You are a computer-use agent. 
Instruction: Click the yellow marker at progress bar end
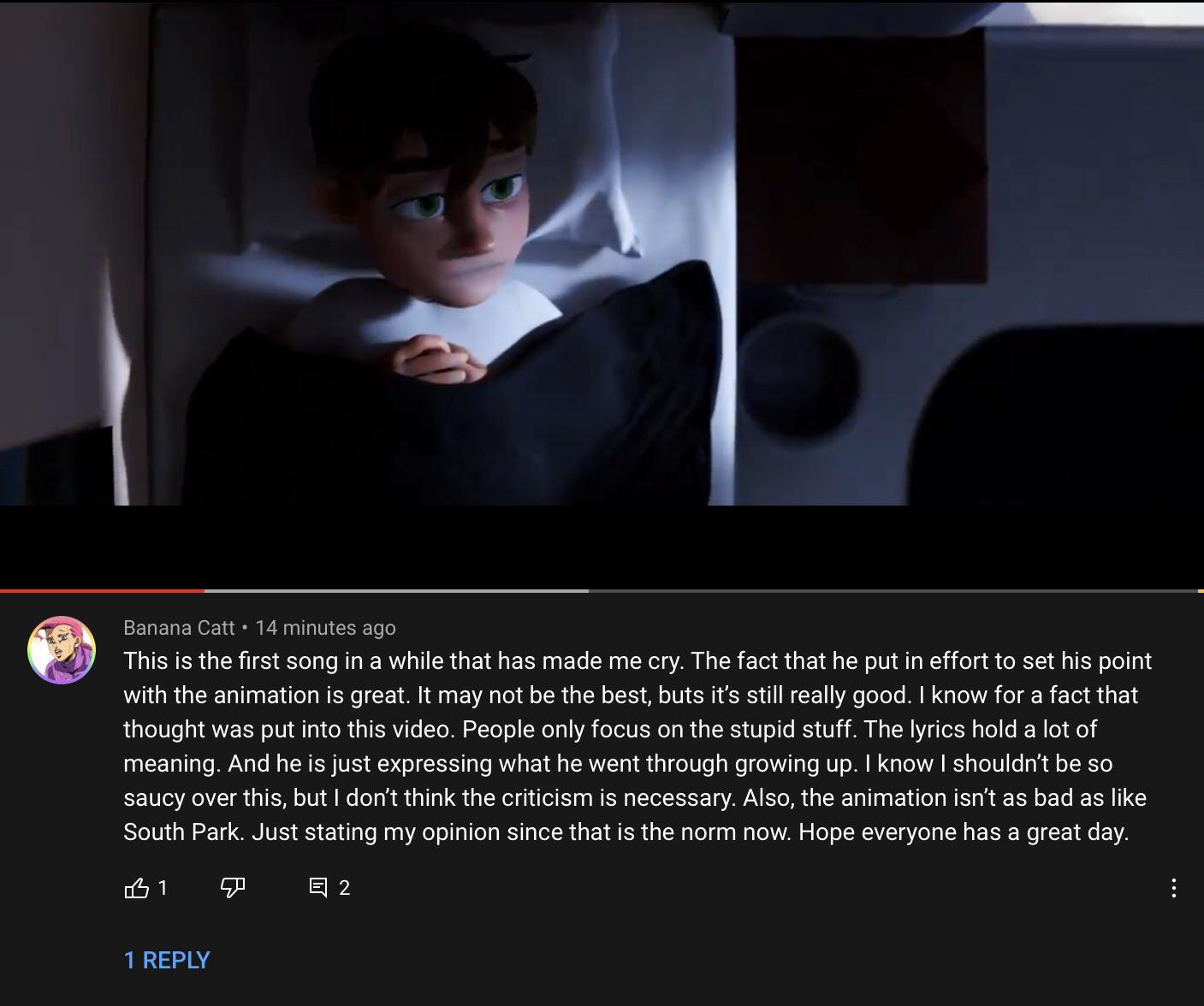(x=1201, y=590)
